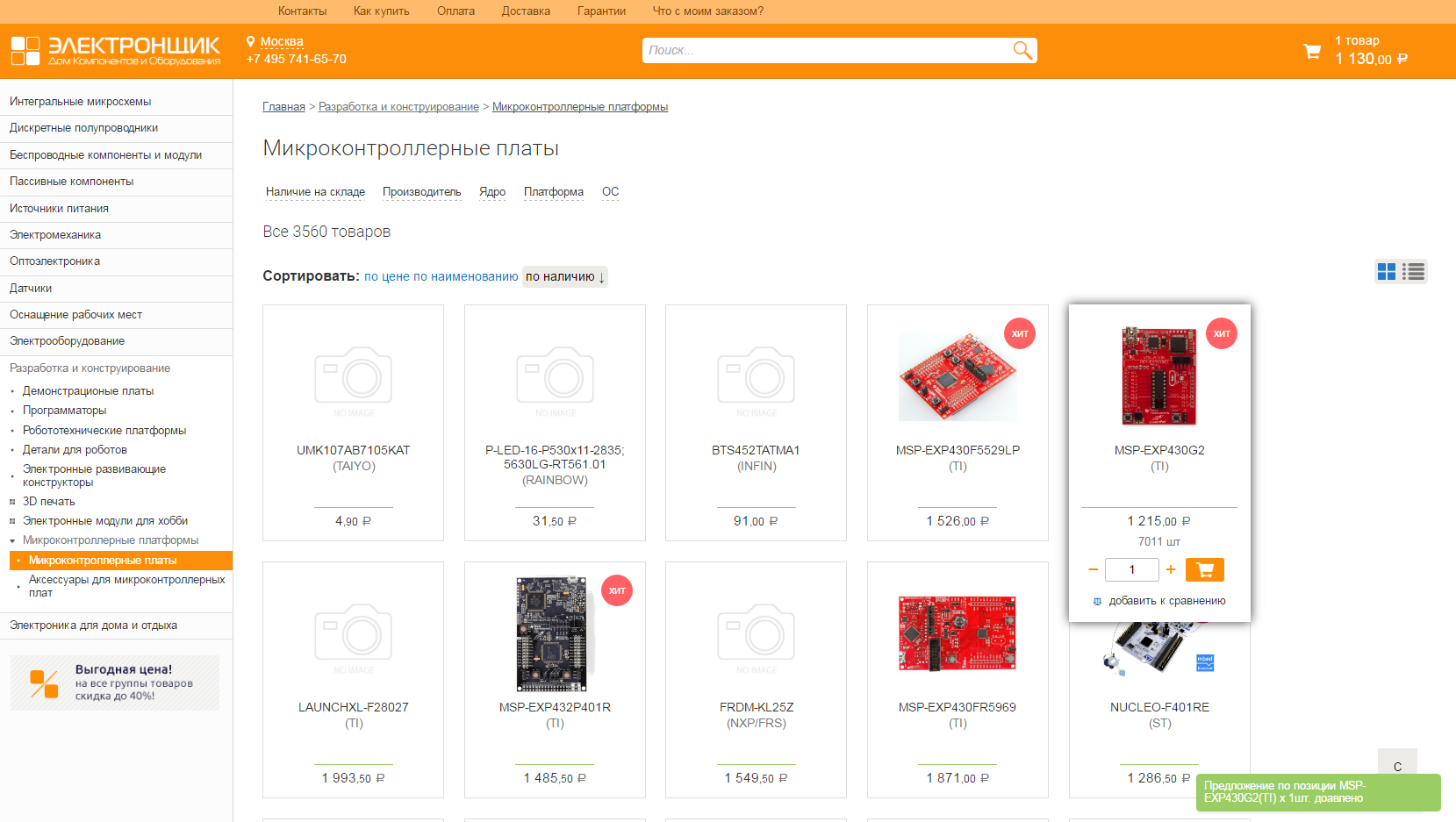Switch to grid view icon
The width and height of the screenshot is (1456, 822).
(1387, 272)
